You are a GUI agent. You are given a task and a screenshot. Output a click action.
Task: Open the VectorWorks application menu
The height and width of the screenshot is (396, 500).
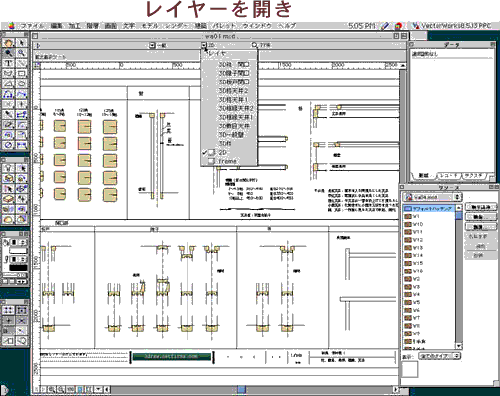[451, 26]
